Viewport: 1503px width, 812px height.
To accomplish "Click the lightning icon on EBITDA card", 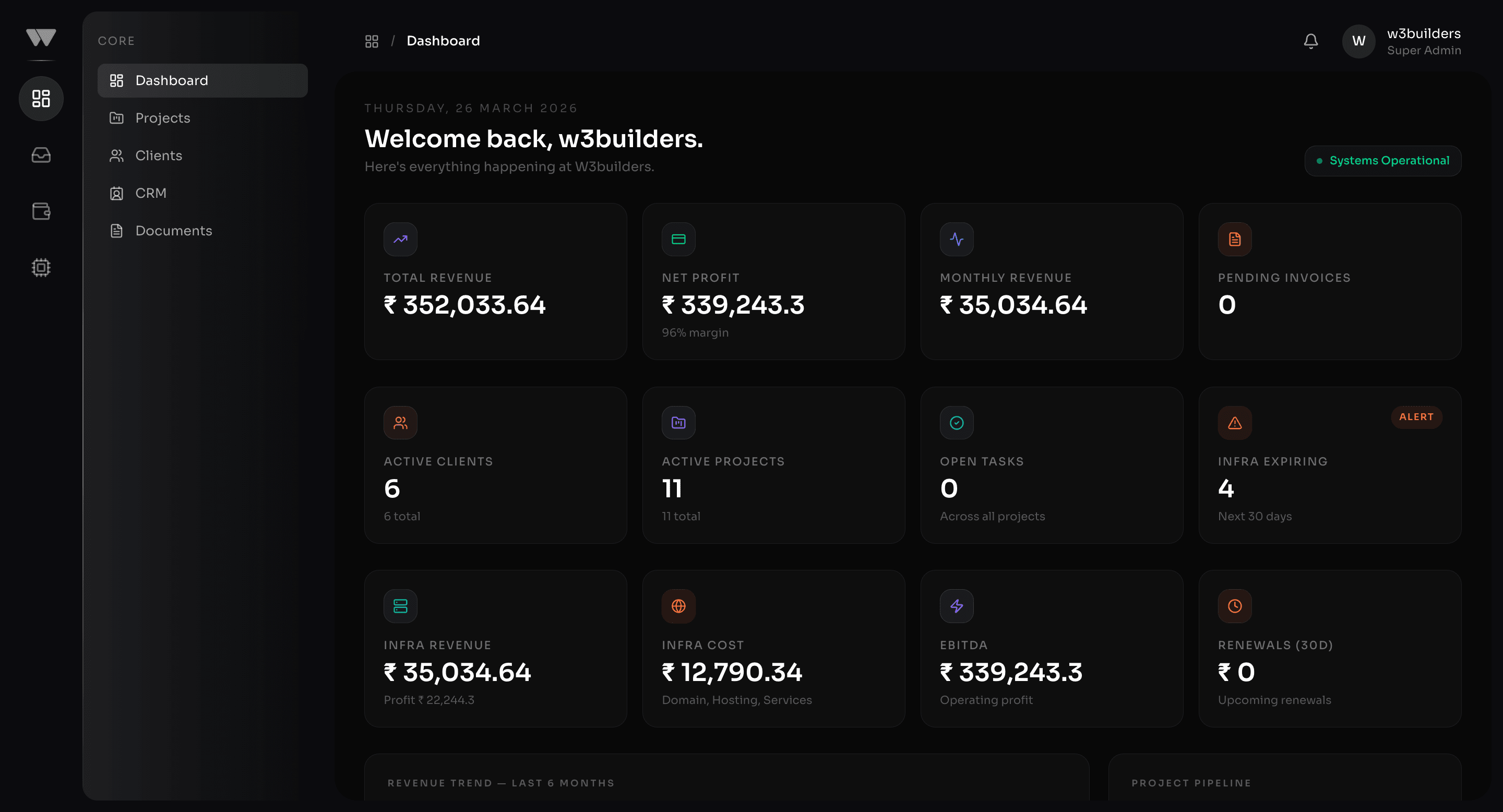I will click(956, 605).
